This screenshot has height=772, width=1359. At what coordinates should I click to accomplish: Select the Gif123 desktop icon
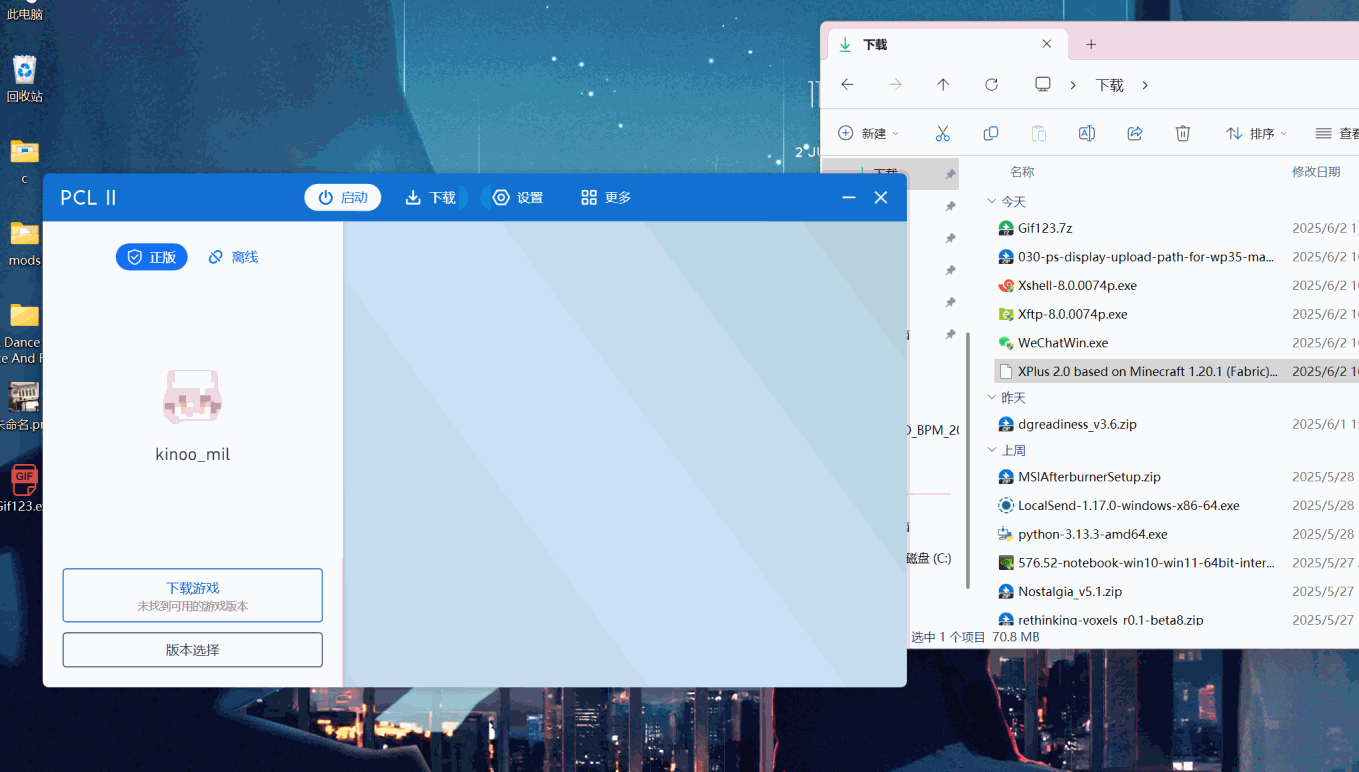pos(22,489)
